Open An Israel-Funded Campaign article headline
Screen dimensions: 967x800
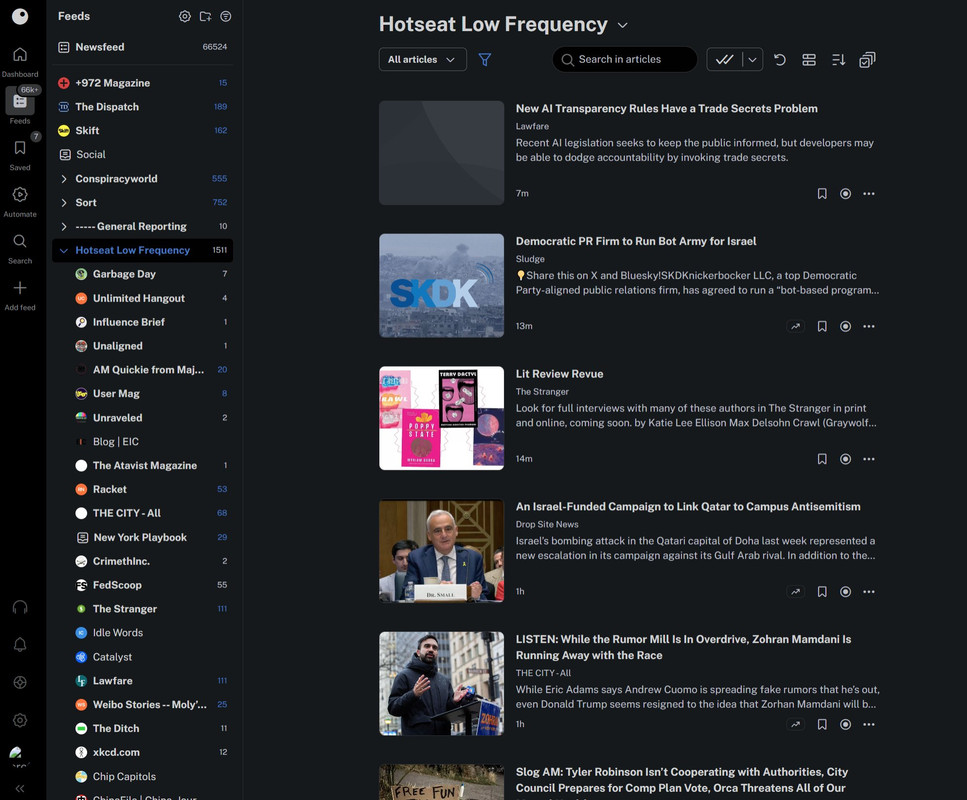coord(688,506)
